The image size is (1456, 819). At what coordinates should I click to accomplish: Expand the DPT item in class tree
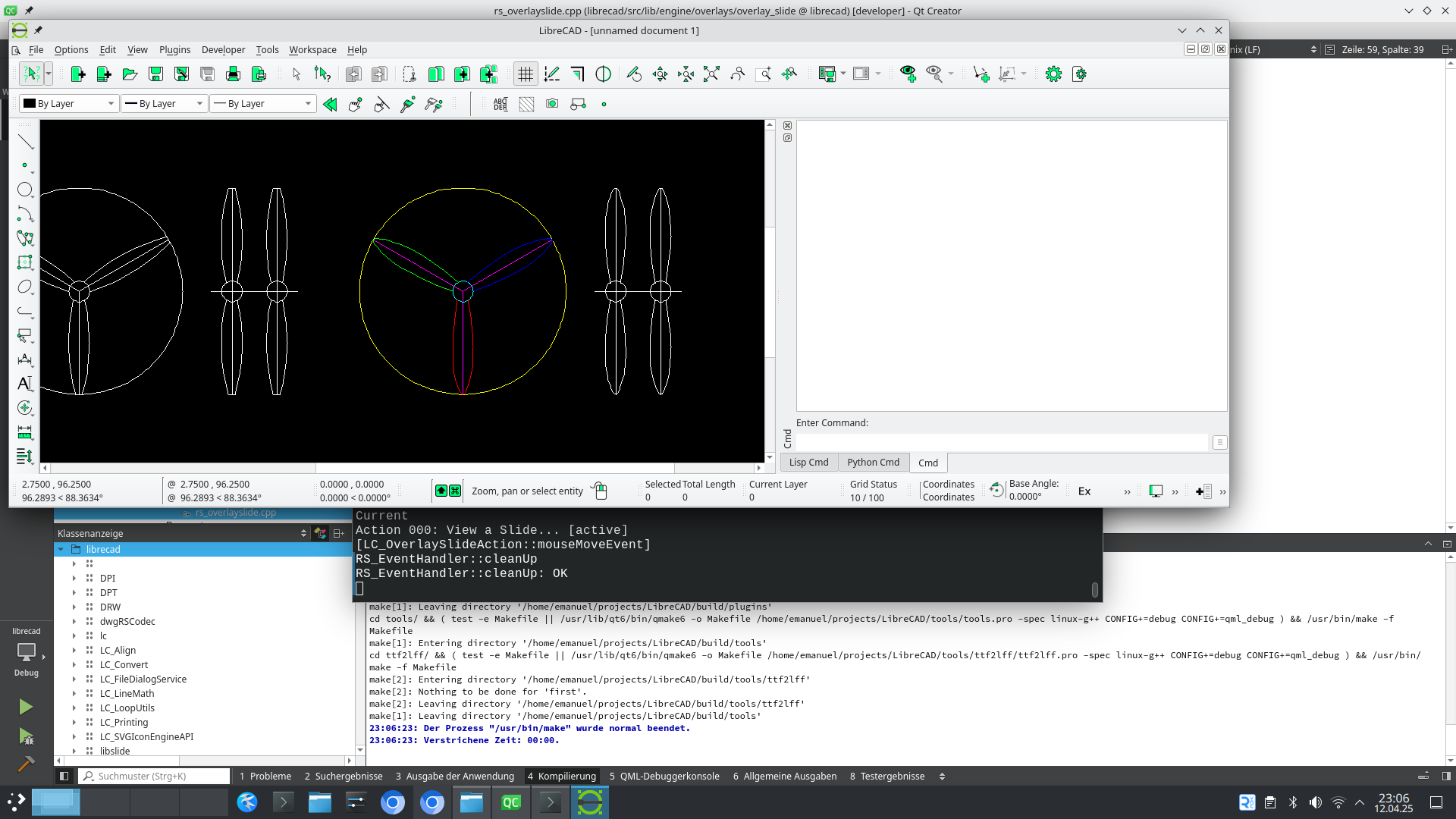point(74,593)
